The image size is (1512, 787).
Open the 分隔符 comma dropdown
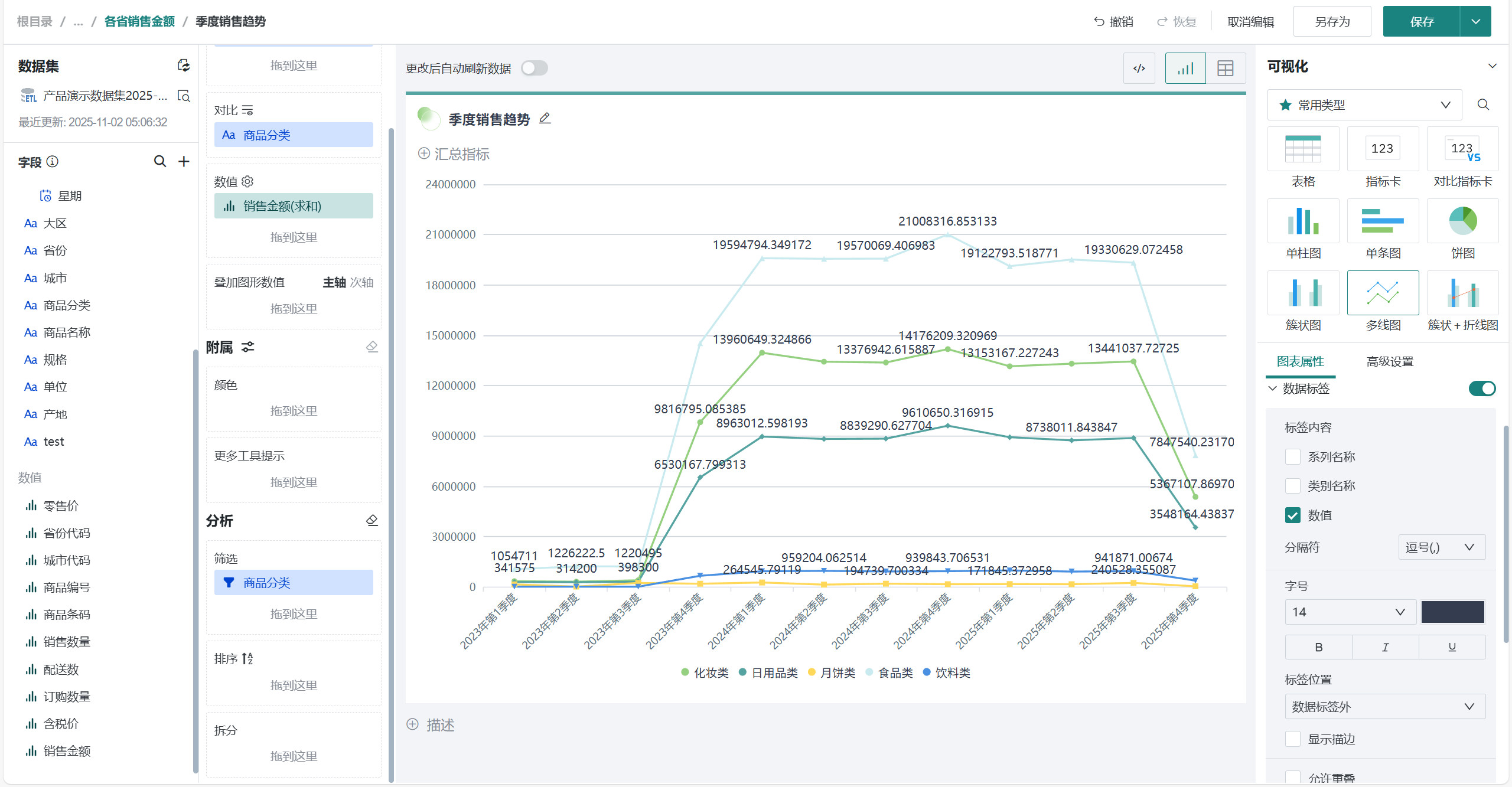click(1441, 547)
